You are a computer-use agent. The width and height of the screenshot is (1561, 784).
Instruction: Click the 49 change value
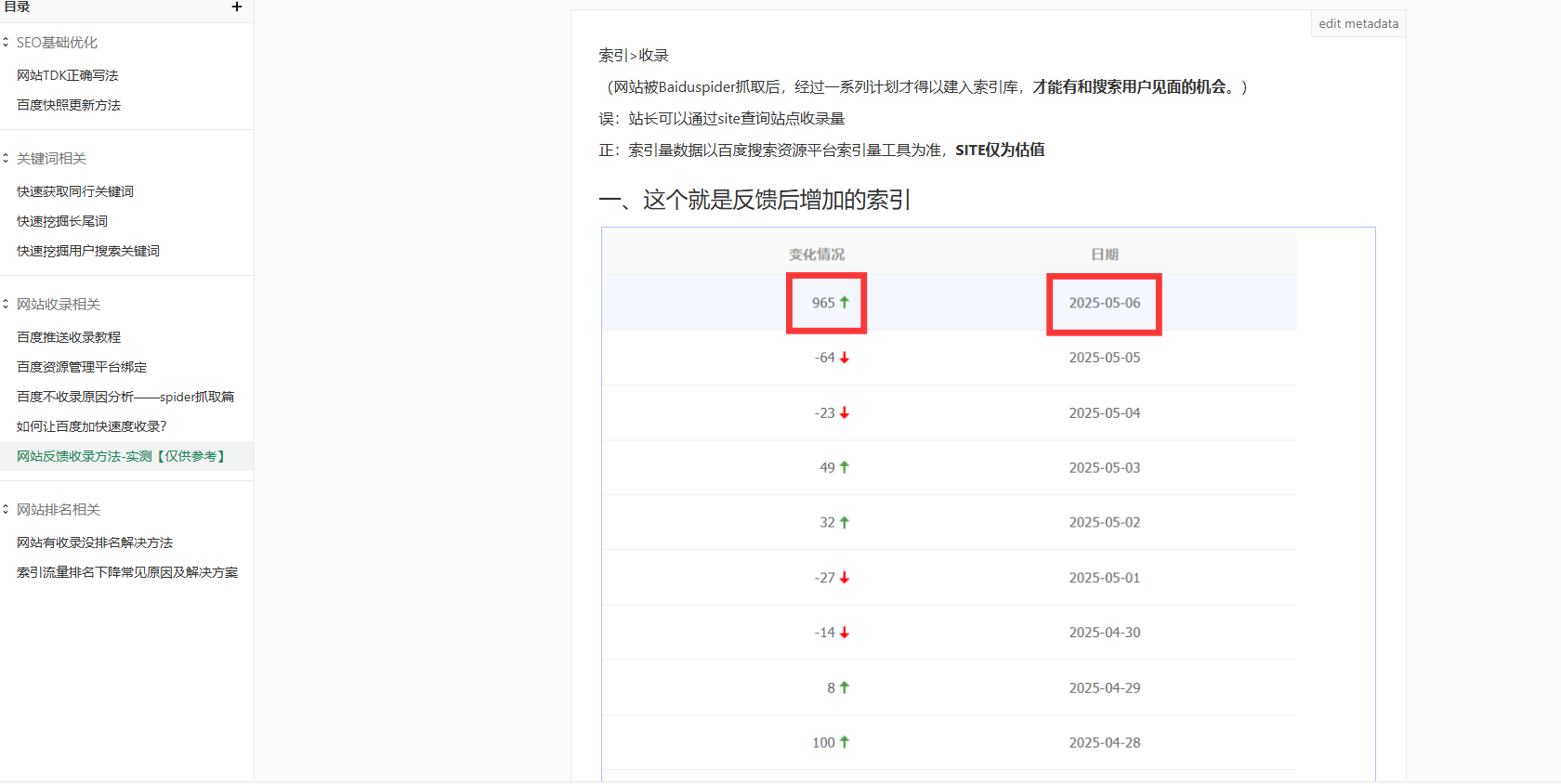tap(827, 468)
